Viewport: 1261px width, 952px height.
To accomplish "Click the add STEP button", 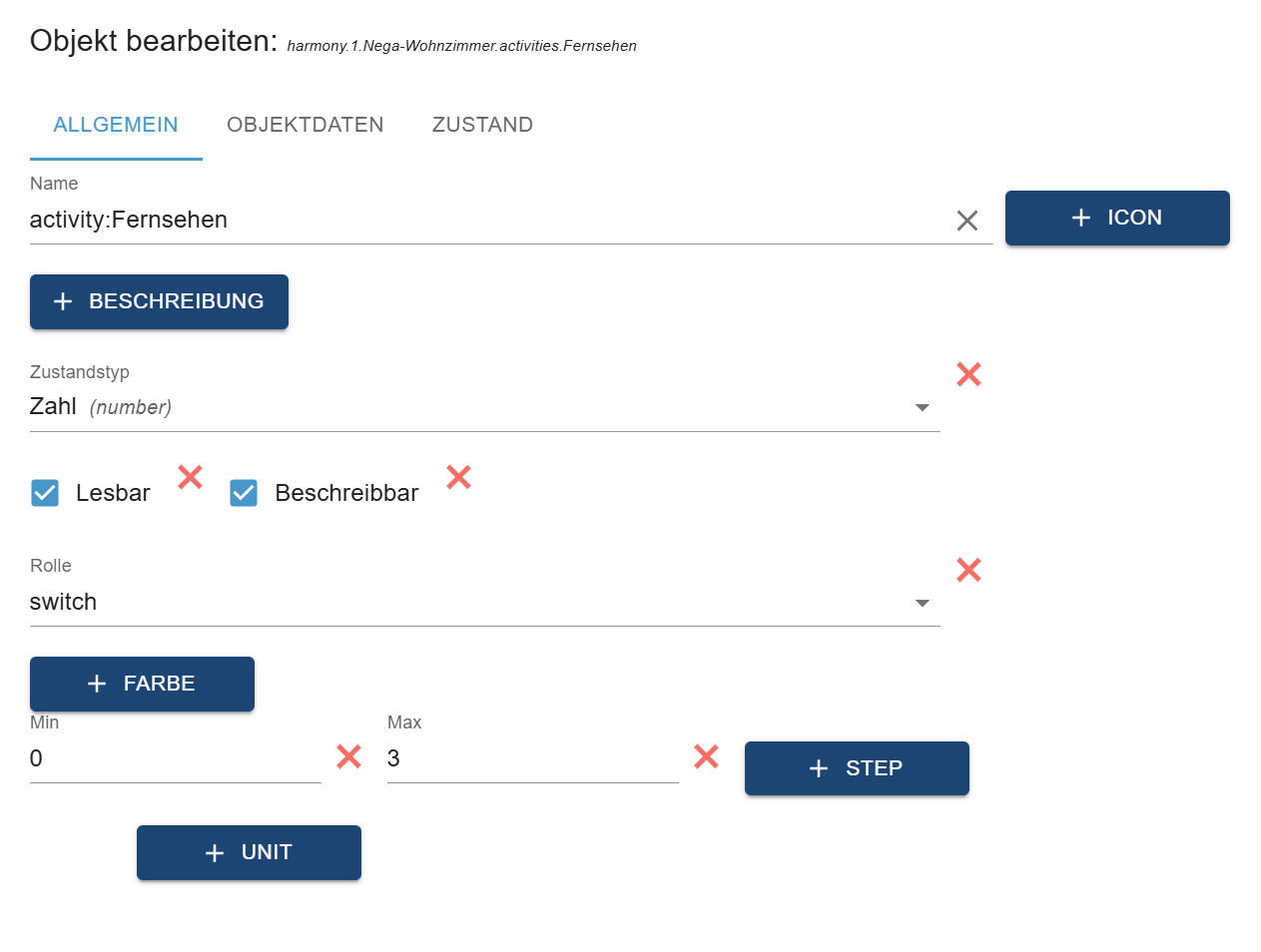I will (x=856, y=768).
